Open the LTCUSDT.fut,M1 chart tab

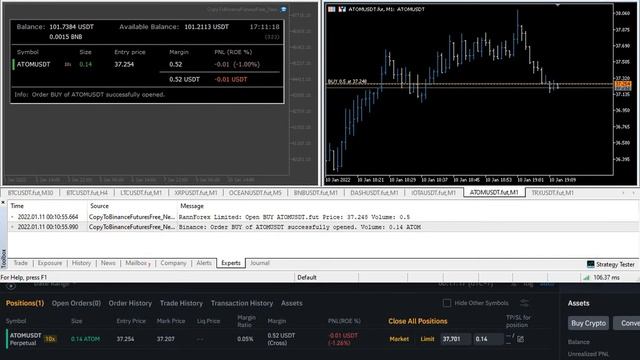tap(141, 193)
